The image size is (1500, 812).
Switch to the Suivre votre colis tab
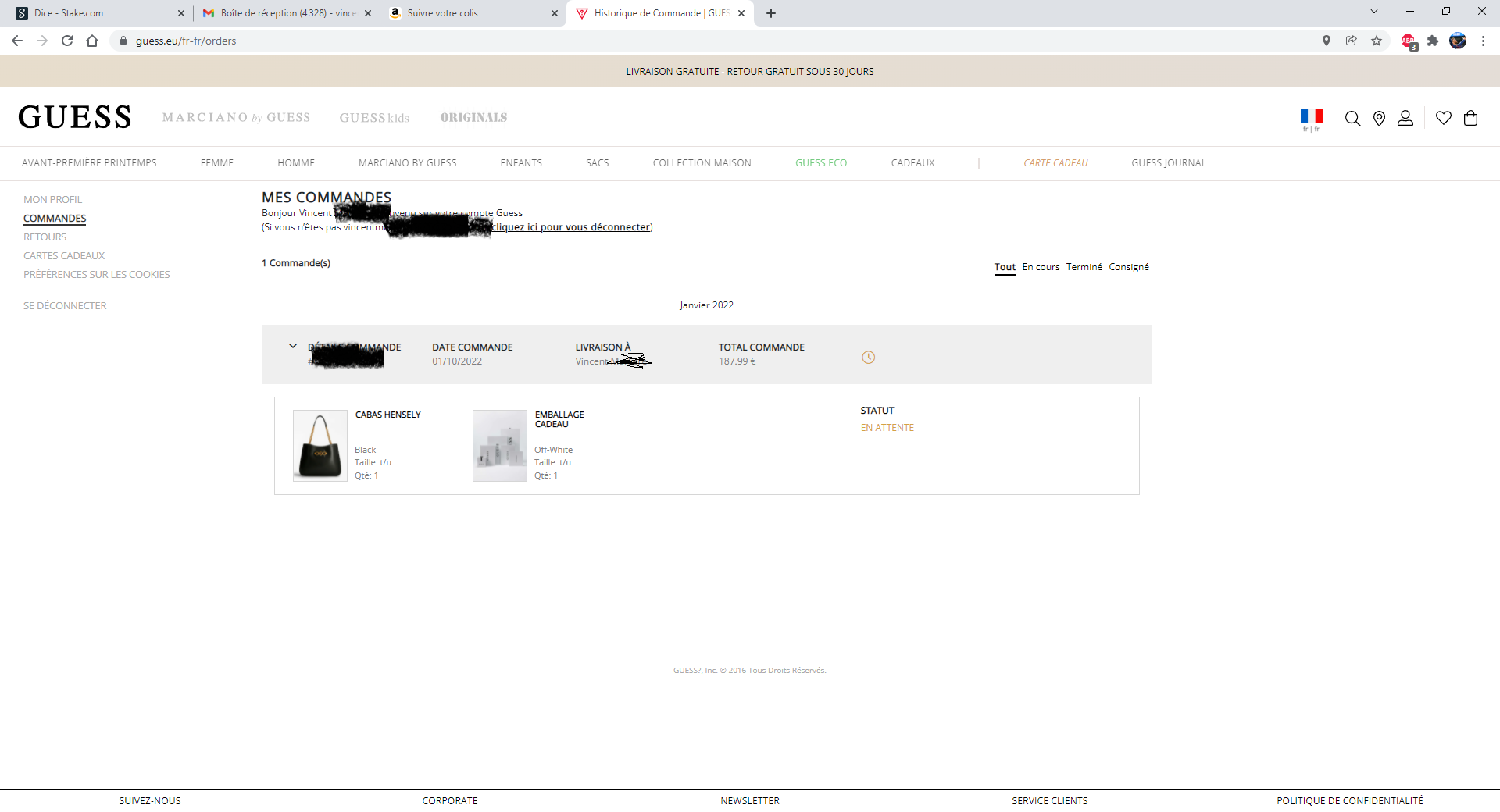473,13
